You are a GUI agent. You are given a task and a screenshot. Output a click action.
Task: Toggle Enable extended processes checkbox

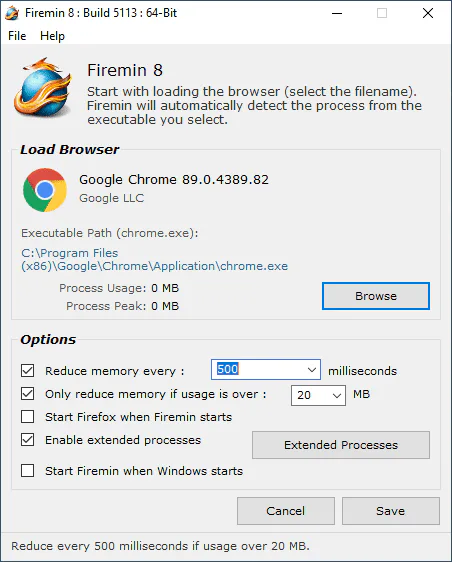28,439
